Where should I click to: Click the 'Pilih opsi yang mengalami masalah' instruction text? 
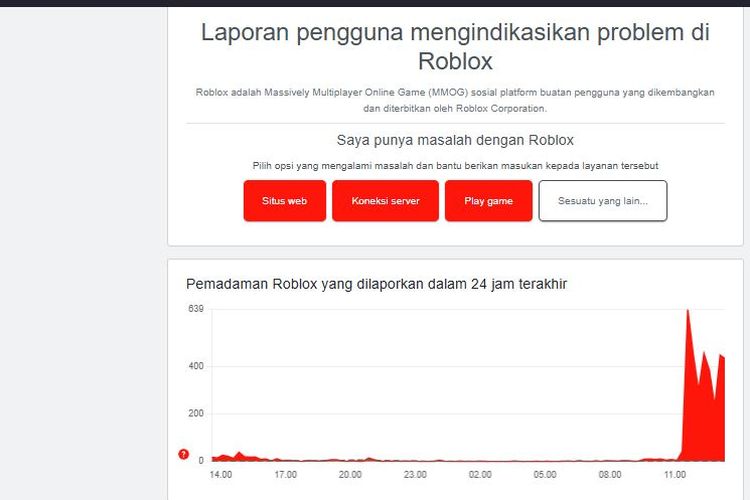click(455, 166)
